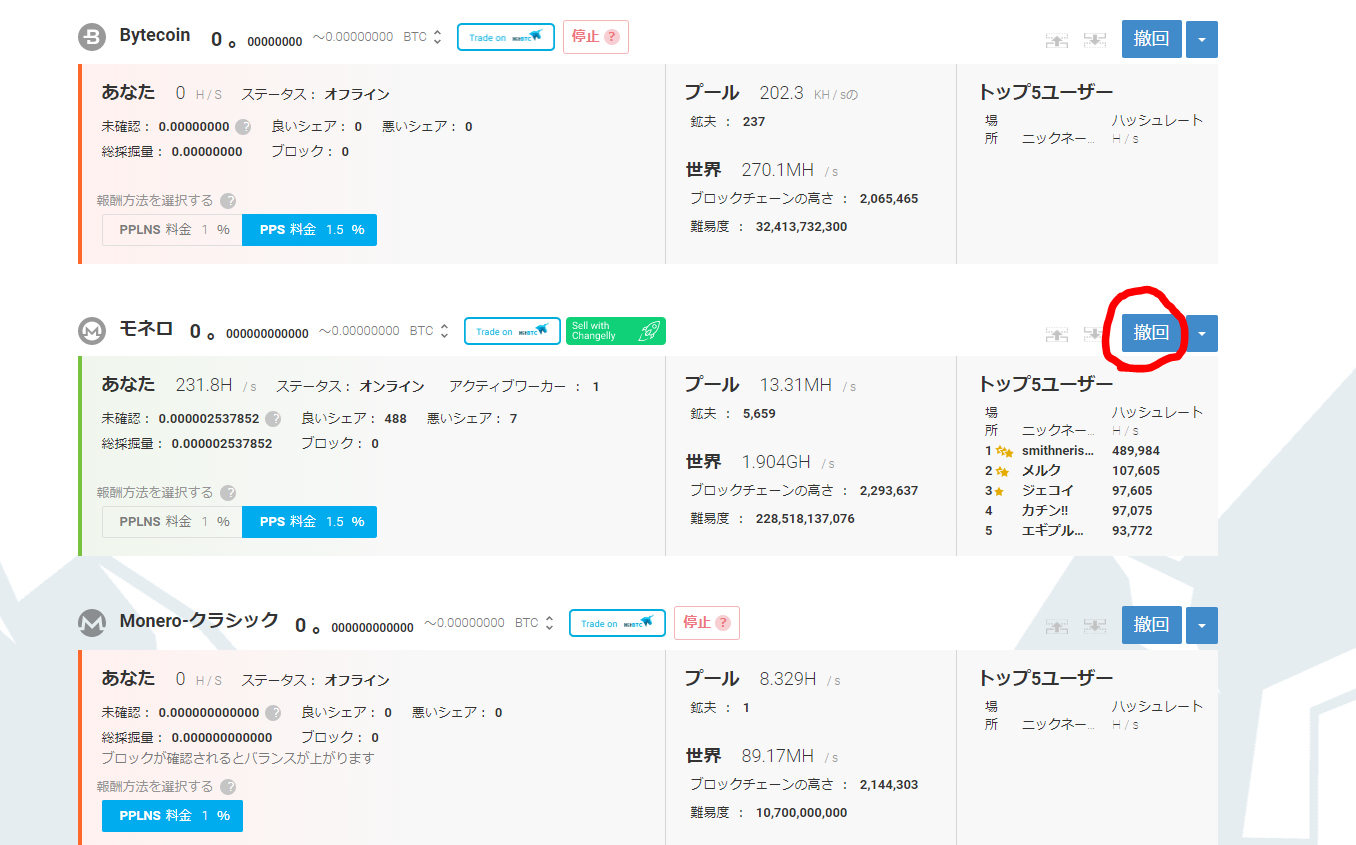Move the Bytecoin row up with the up-arrow icon
Image resolution: width=1356 pixels, height=845 pixels.
click(1057, 40)
